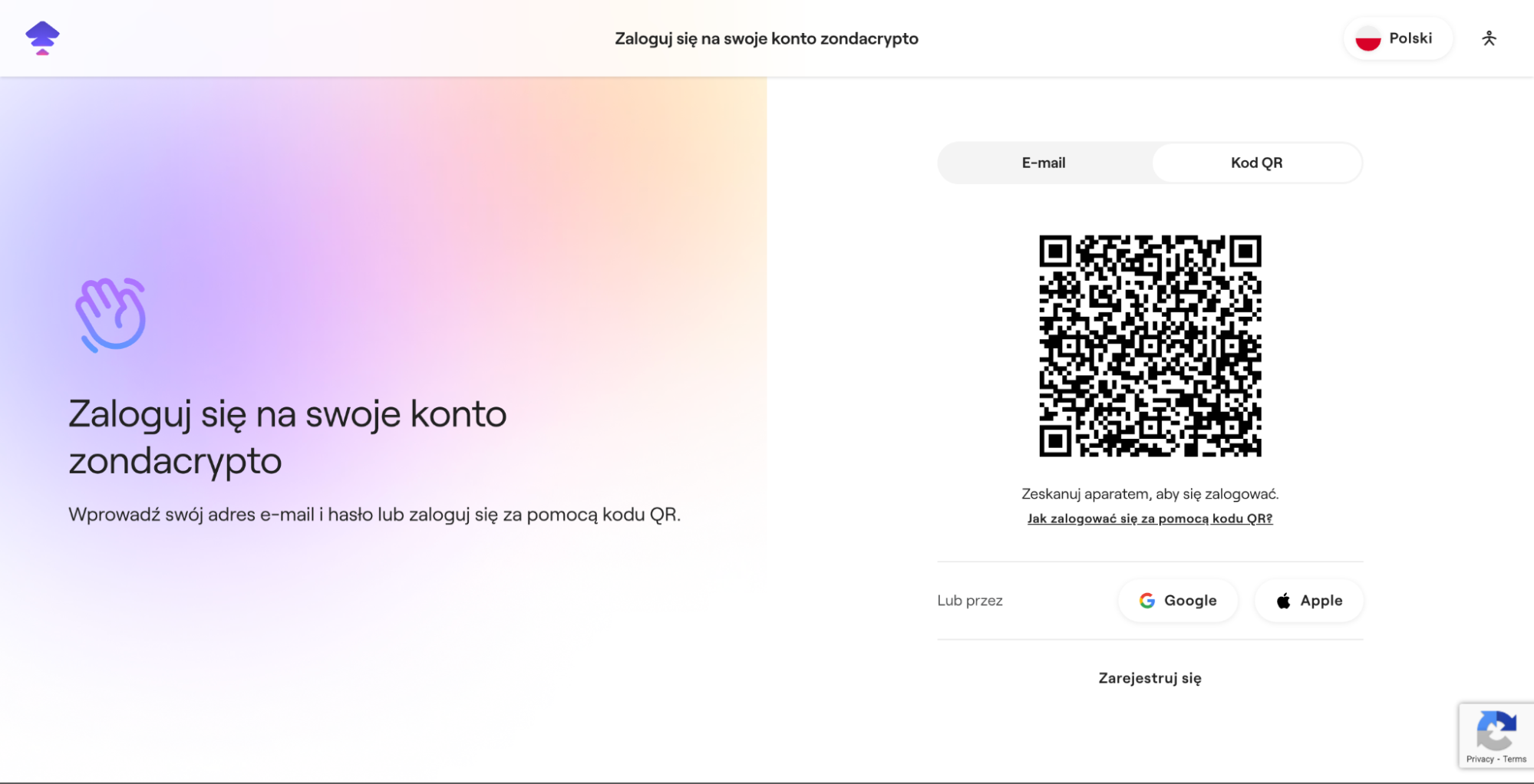Click the accessibility figure icon
Image resolution: width=1534 pixels, height=784 pixels.
[1489, 38]
